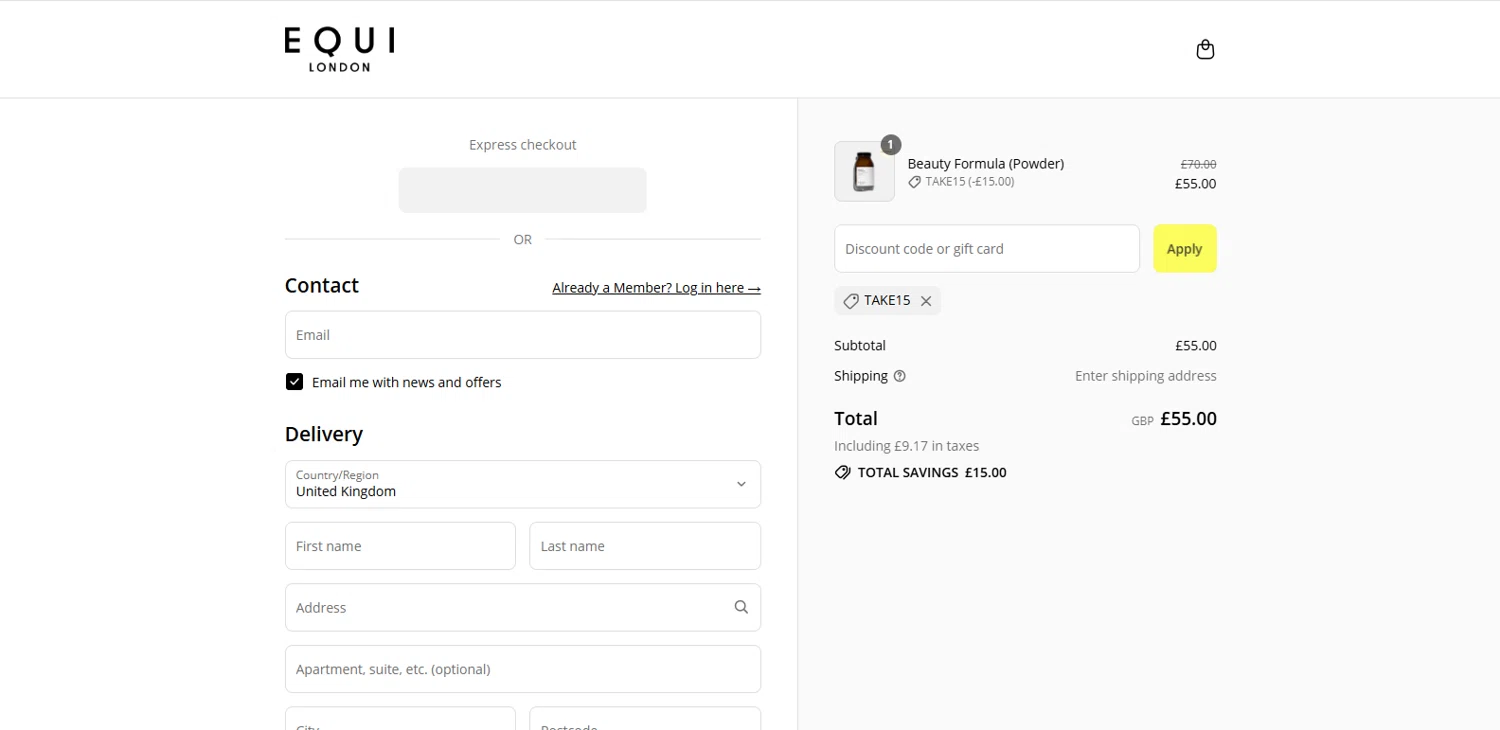Click the struck-through £70.00 price
The height and width of the screenshot is (730, 1500).
(1198, 164)
